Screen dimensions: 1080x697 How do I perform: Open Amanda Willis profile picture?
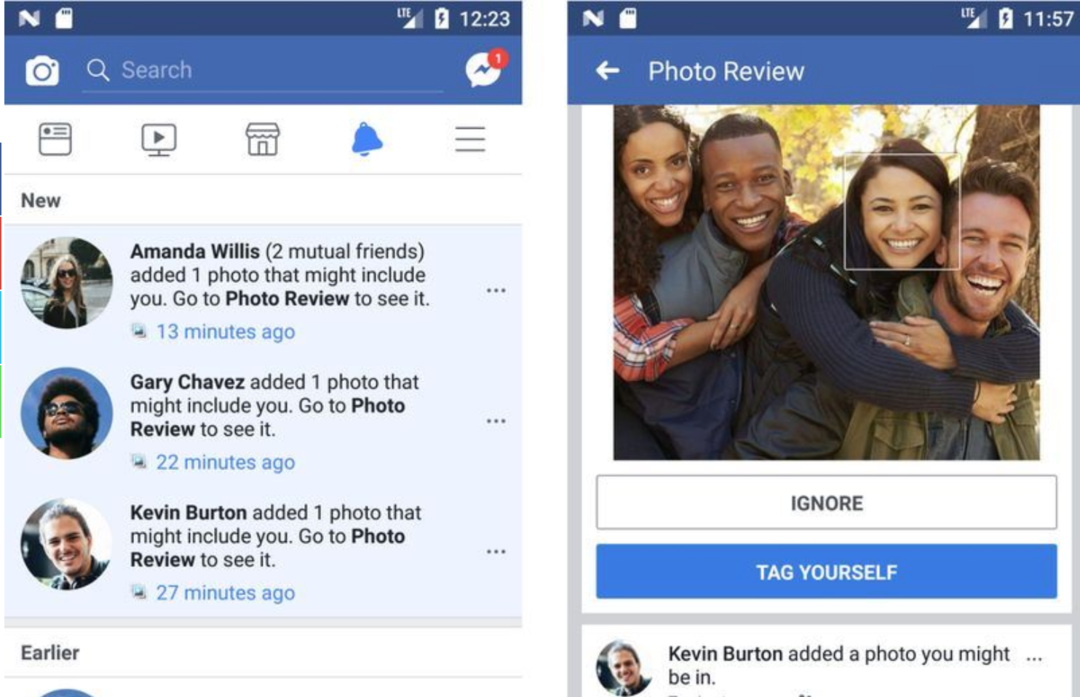pos(67,282)
